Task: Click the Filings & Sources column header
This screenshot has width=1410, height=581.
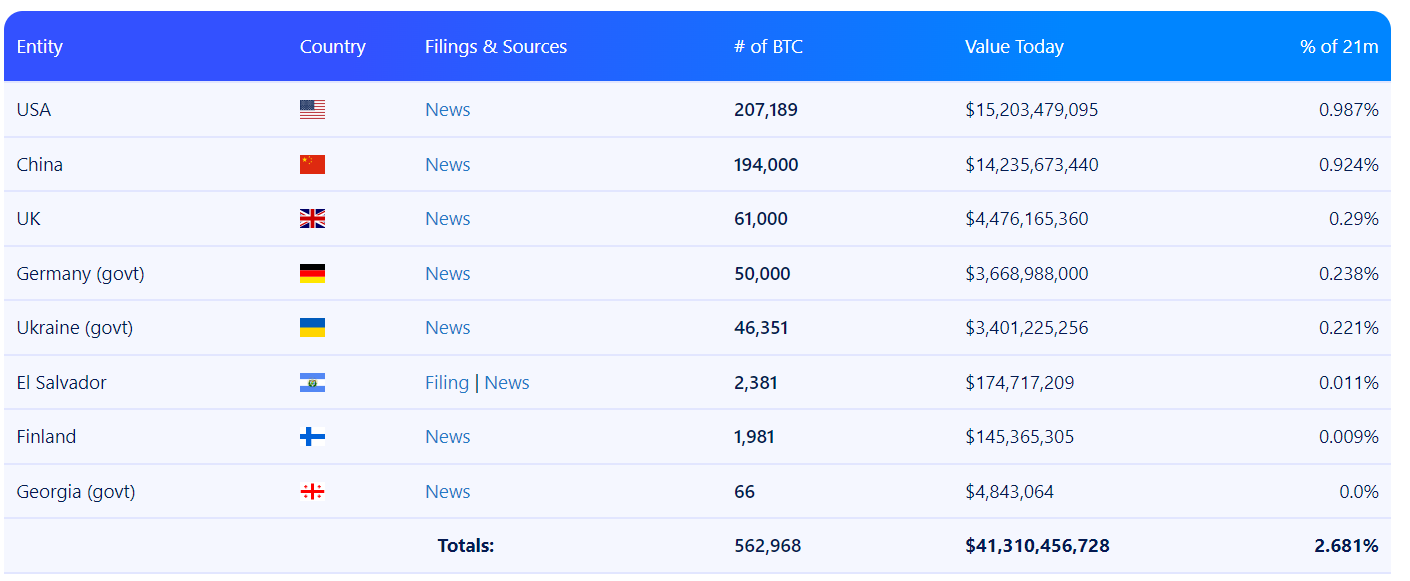Action: point(496,47)
